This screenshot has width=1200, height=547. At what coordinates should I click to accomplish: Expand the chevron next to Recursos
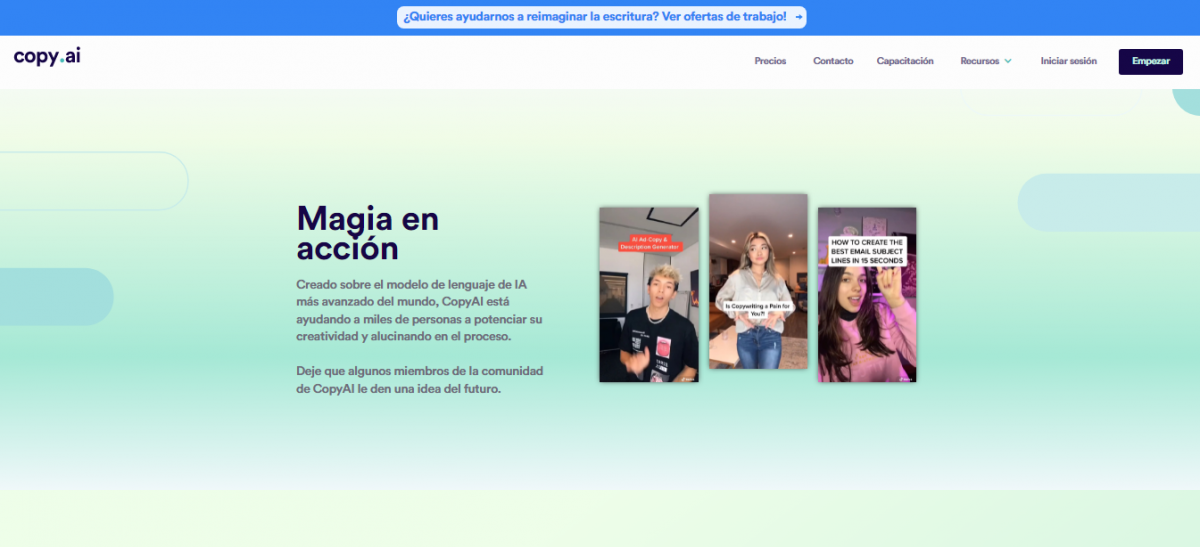(1008, 61)
